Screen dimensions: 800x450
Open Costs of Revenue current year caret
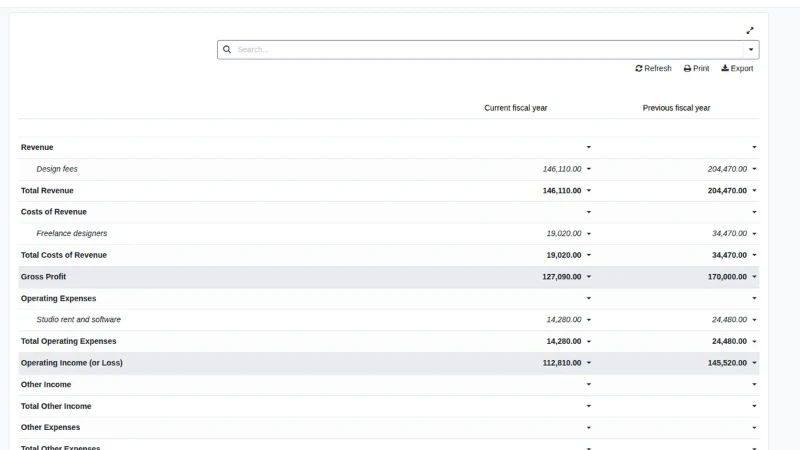(589, 212)
